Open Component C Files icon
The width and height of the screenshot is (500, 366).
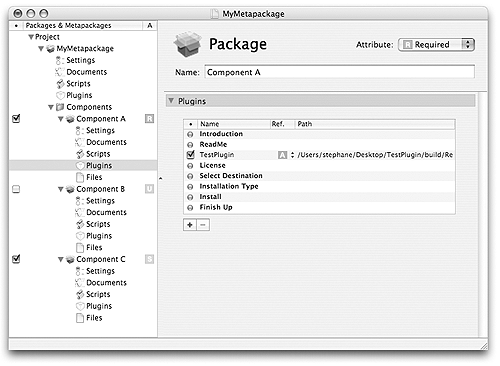click(x=80, y=318)
